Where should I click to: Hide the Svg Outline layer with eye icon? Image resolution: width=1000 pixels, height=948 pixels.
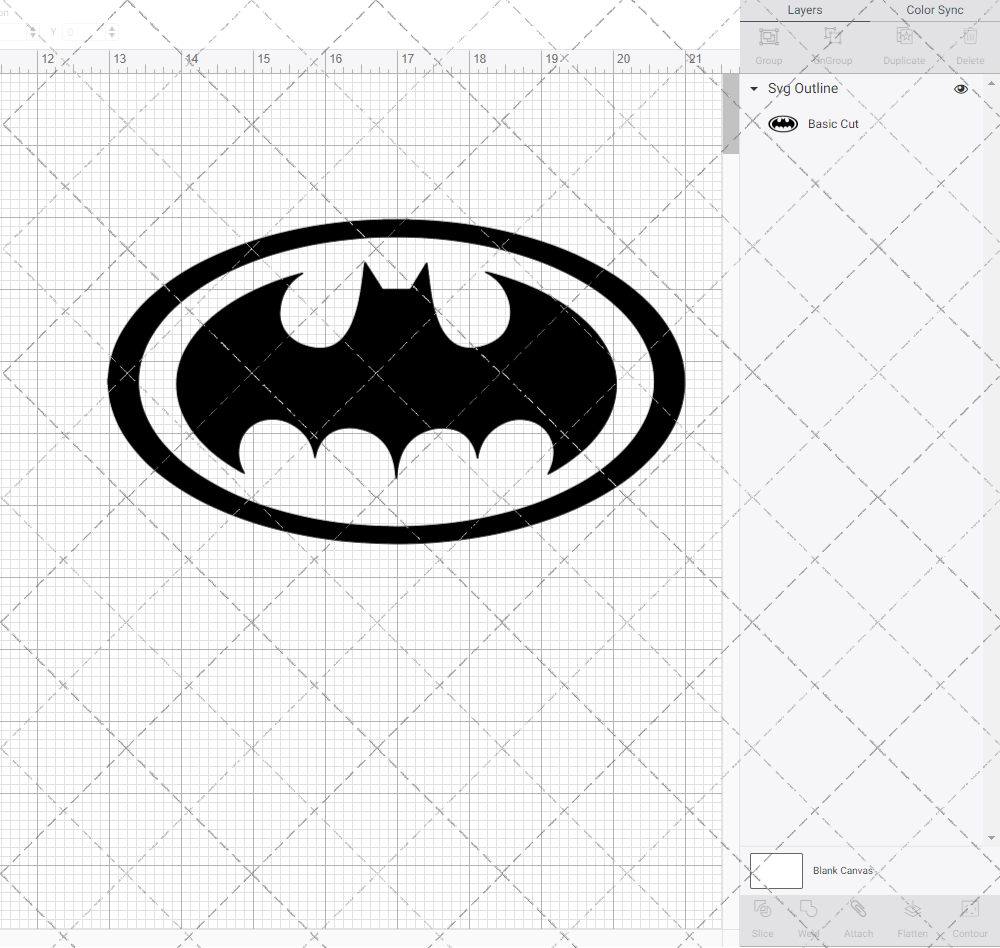pyautogui.click(x=961, y=89)
